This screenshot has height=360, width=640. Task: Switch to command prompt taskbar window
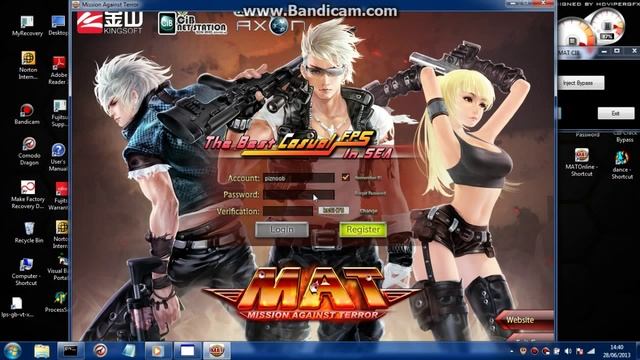tap(70, 351)
